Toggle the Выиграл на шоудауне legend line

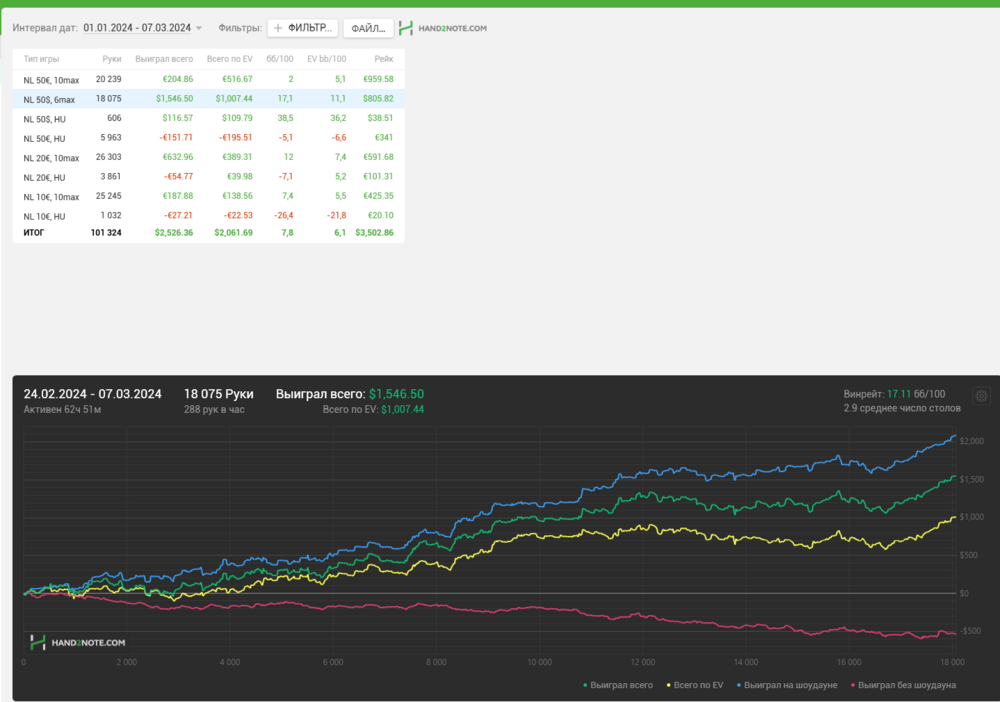[787, 685]
